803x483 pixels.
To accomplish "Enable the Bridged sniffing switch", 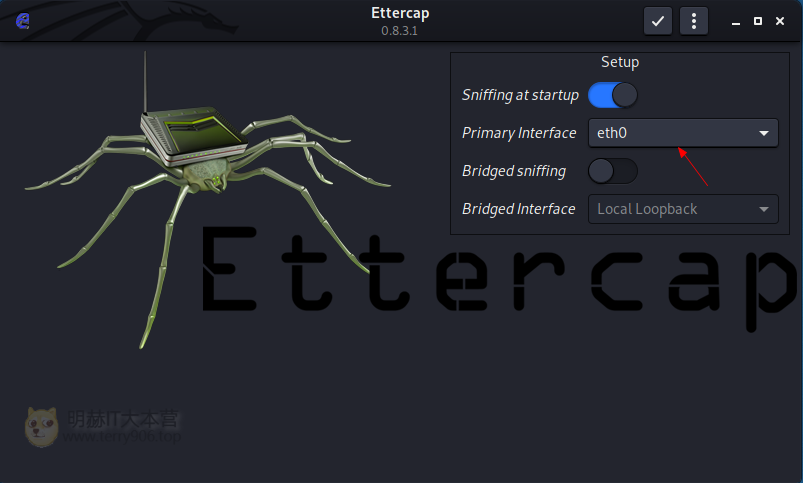I will pyautogui.click(x=612, y=171).
